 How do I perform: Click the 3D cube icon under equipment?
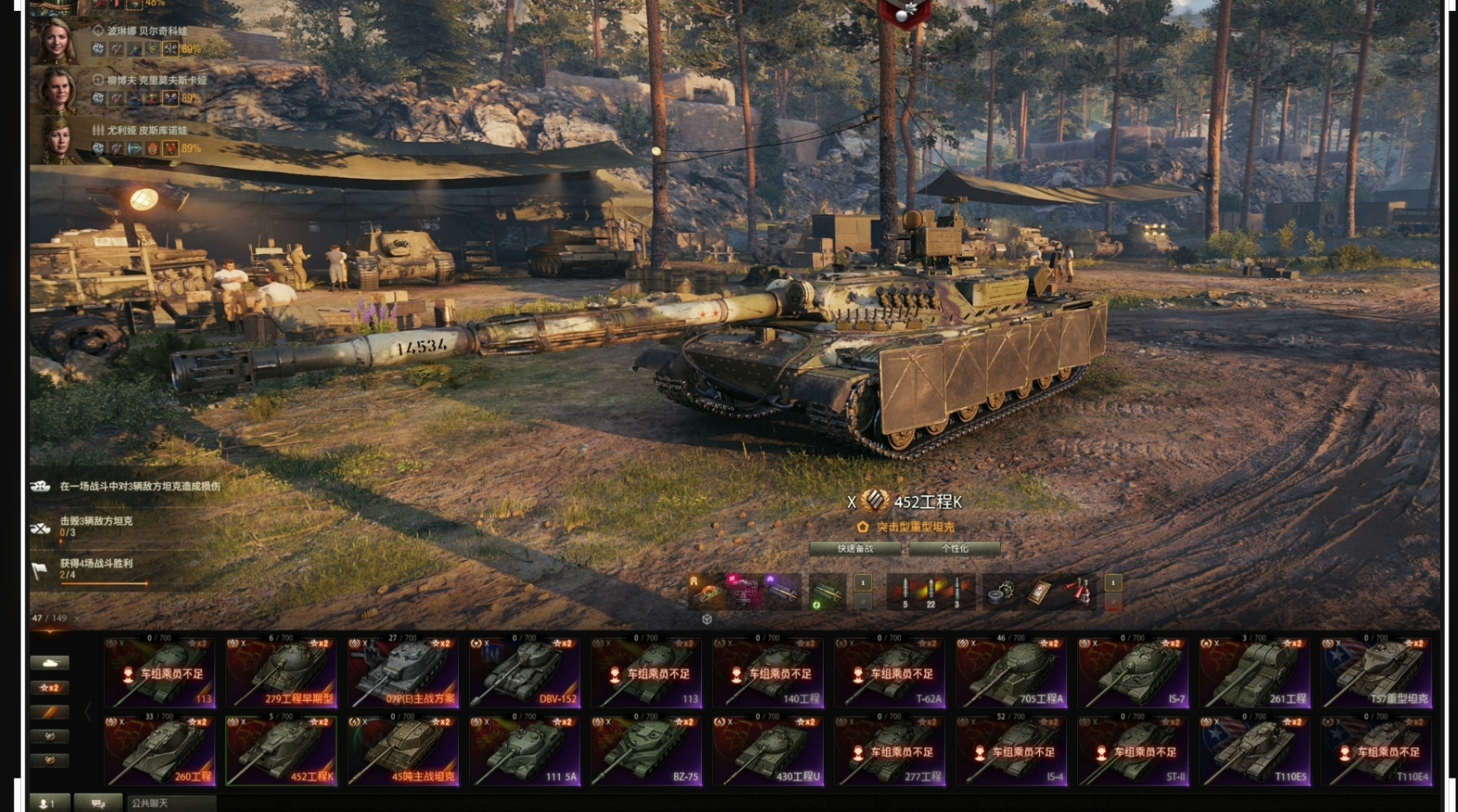pyautogui.click(x=707, y=619)
